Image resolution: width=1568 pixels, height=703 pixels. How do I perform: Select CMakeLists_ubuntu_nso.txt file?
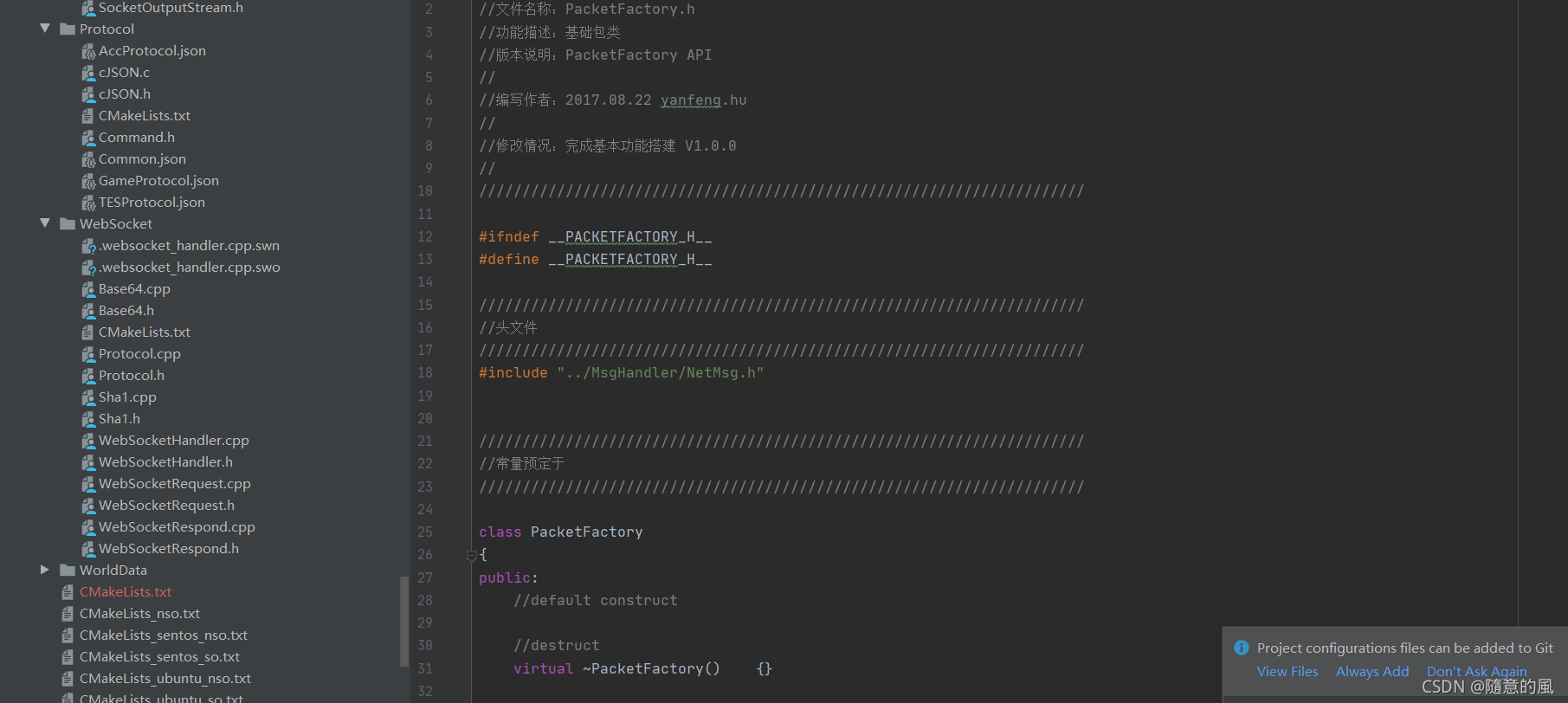[x=165, y=679]
